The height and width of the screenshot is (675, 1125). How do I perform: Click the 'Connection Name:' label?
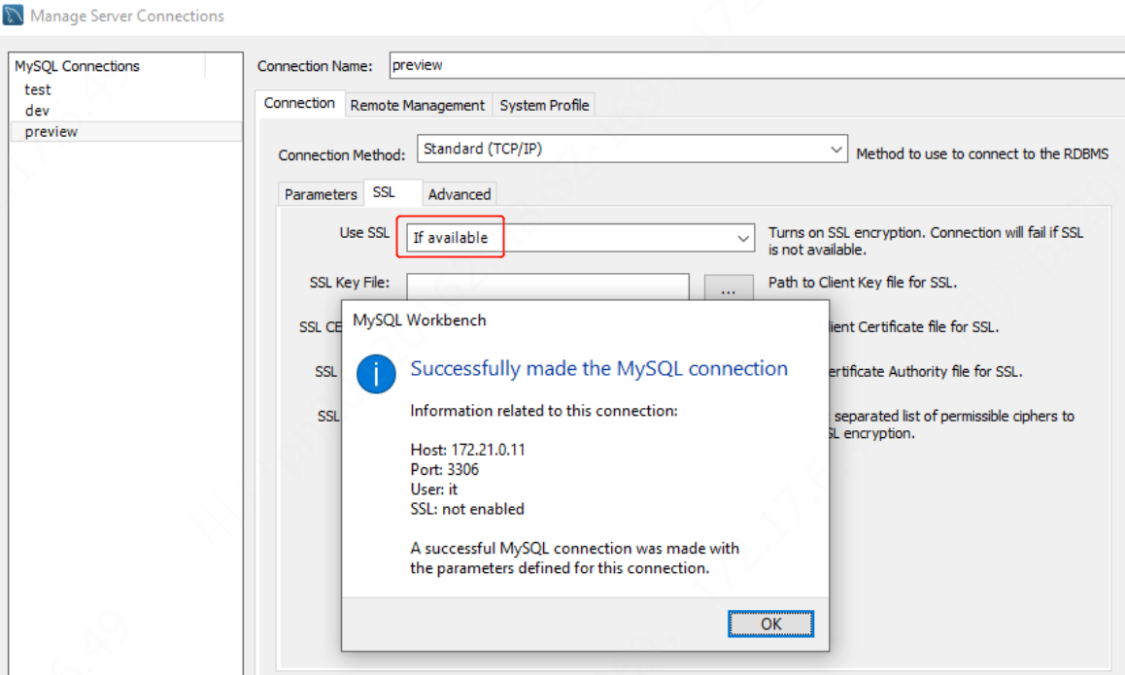(x=315, y=66)
